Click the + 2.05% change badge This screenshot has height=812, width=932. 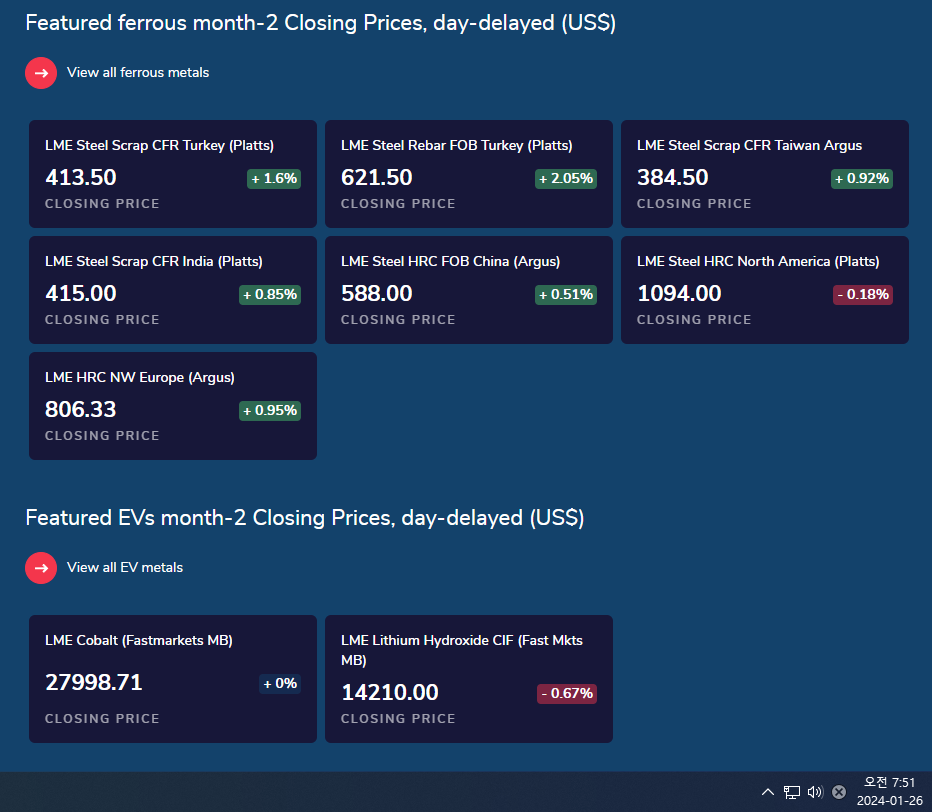click(566, 178)
